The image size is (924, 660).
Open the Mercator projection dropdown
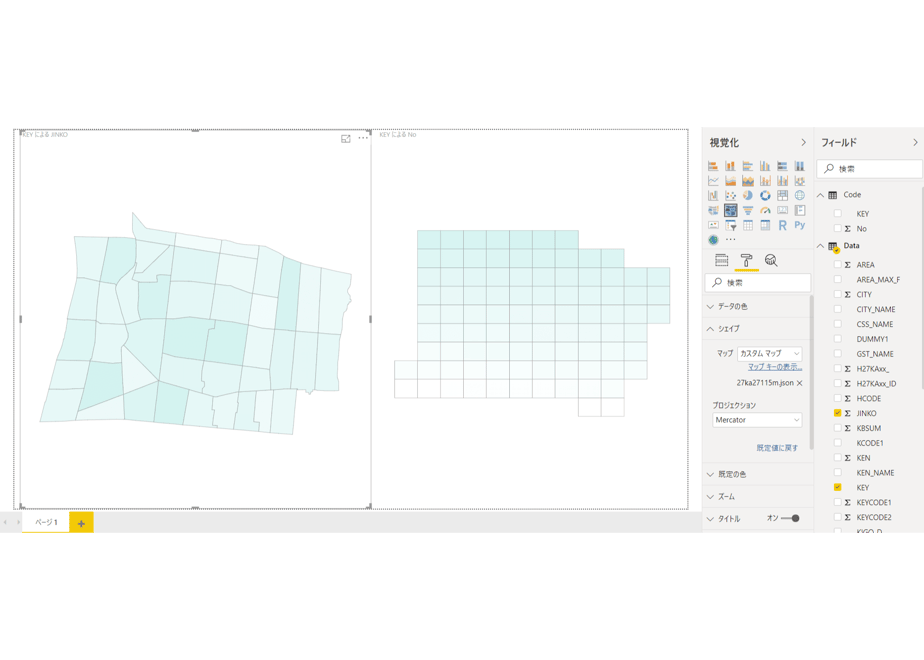click(757, 420)
